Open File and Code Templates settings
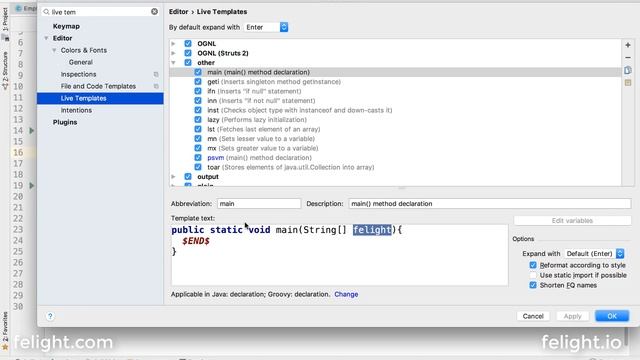640x360 pixels. [x=98, y=86]
